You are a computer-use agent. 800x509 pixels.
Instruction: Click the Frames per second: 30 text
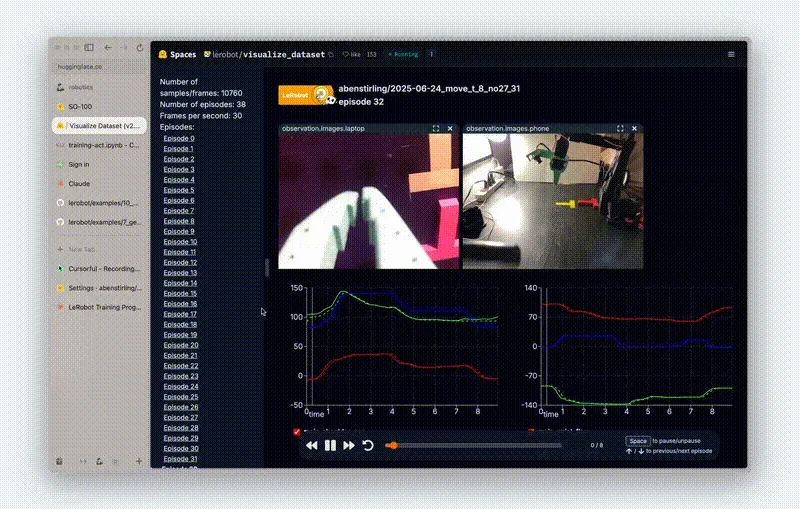point(201,116)
